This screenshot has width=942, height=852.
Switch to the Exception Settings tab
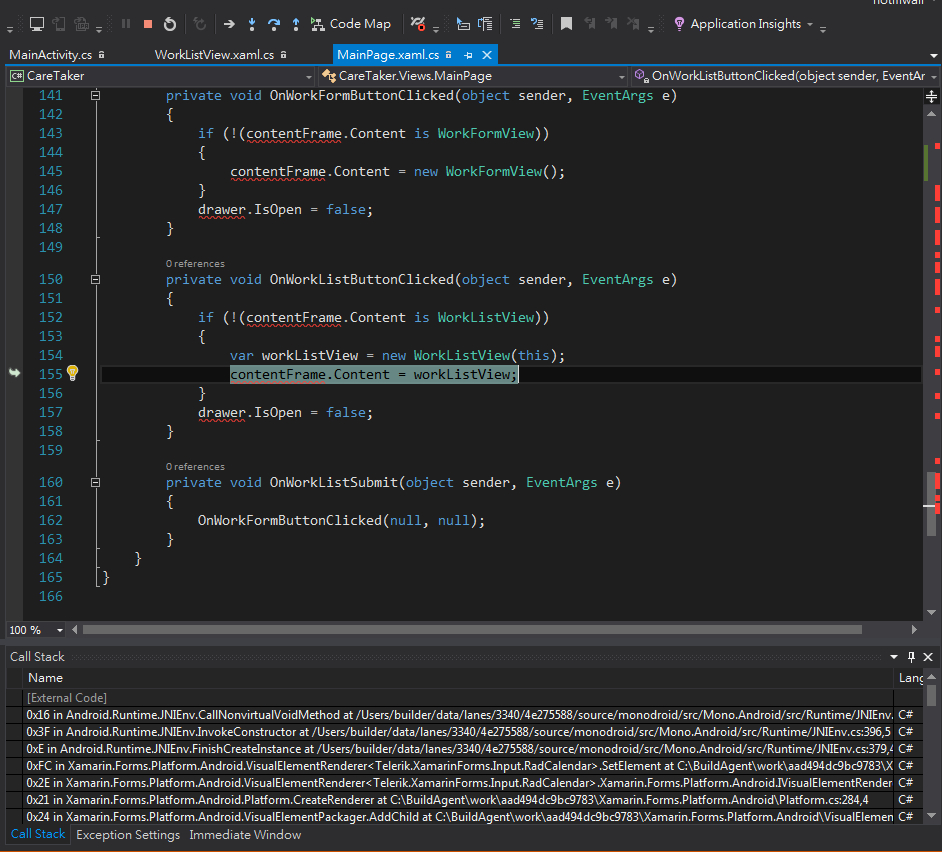pos(128,834)
